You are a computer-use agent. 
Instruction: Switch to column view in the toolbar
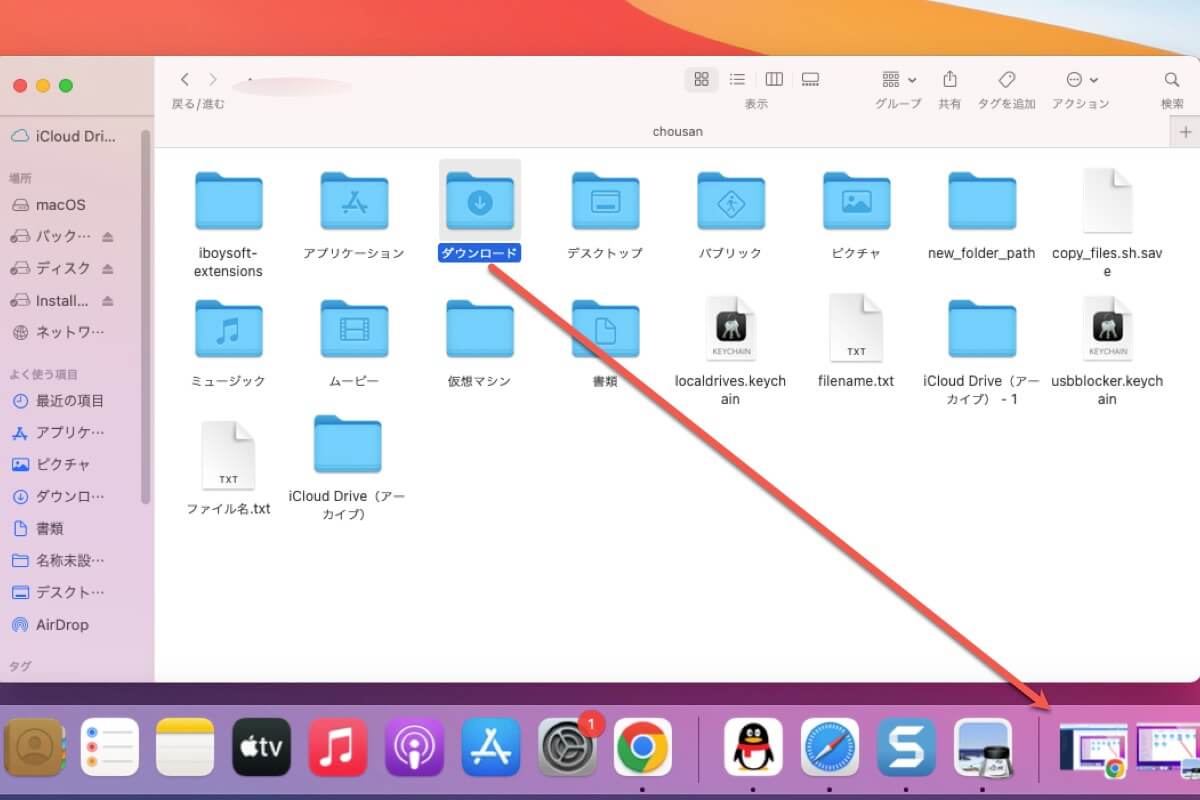pos(774,79)
